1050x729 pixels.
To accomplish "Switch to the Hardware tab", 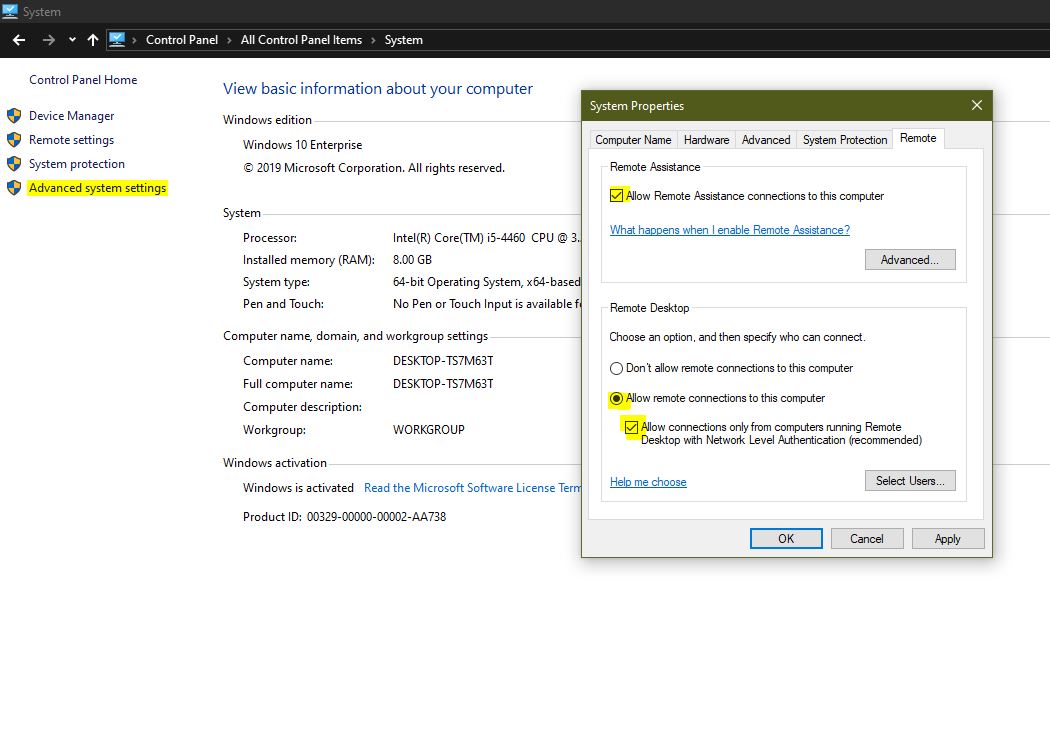I will 706,140.
